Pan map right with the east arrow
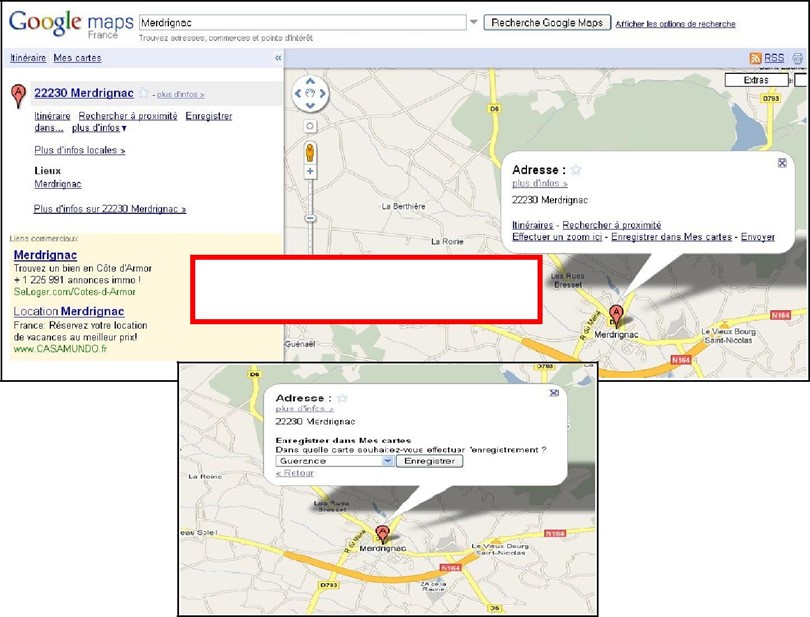The image size is (810, 617). 323,94
